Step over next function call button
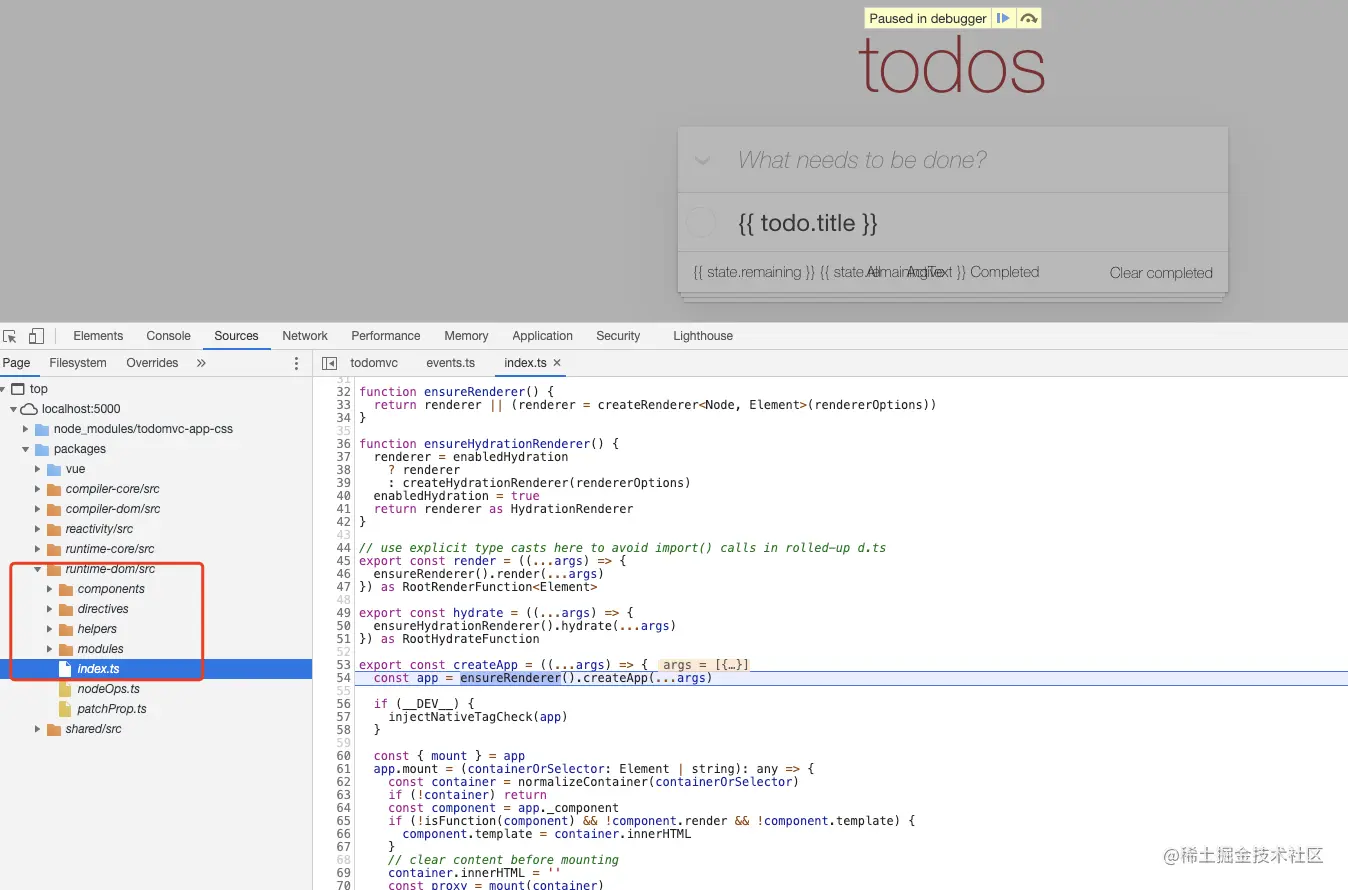This screenshot has width=1348, height=890. coord(1029,18)
